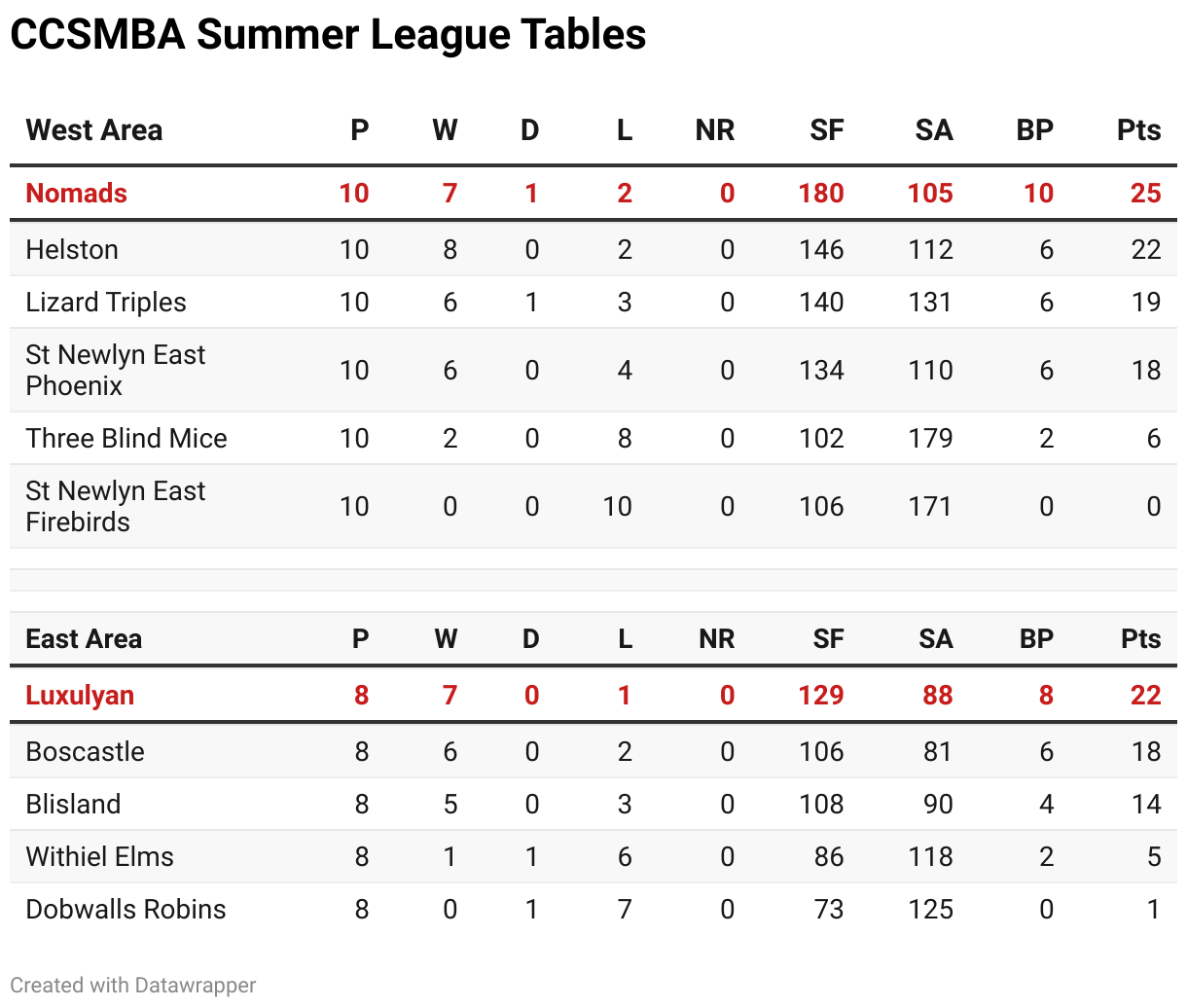Click the Boscastle team name
Screen dimensions: 1187x1008
pos(86,752)
